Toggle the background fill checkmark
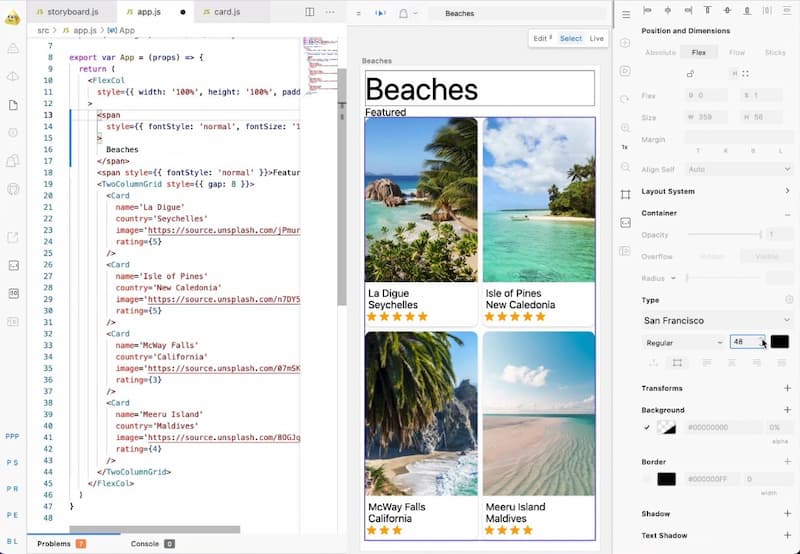 coord(647,427)
